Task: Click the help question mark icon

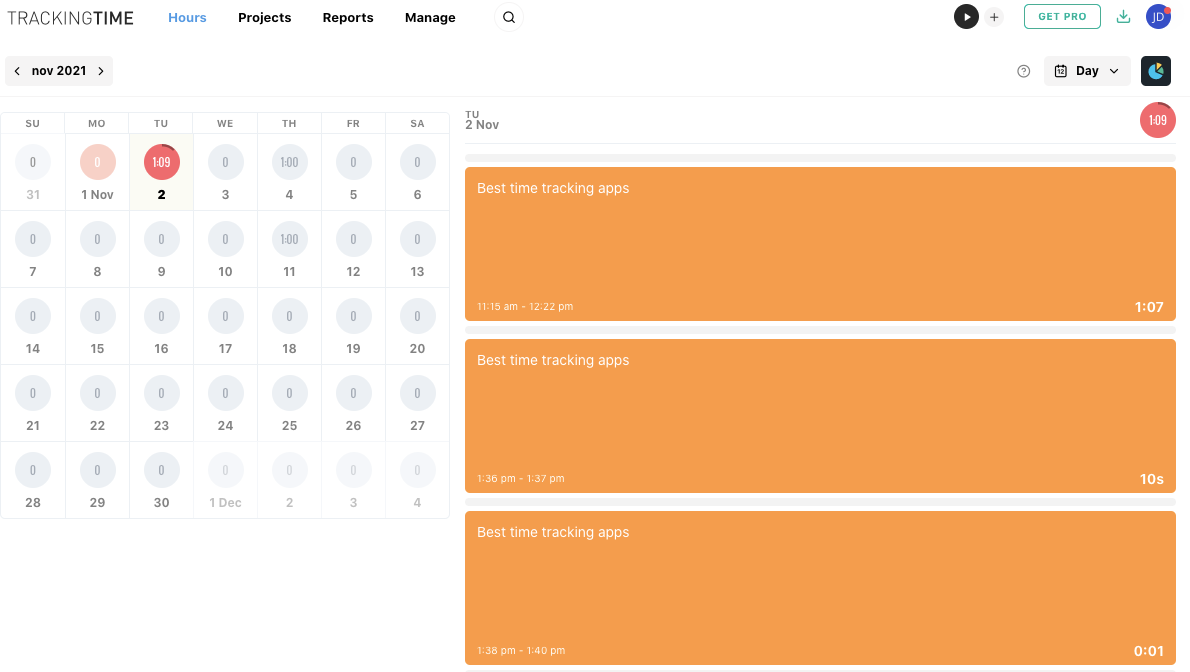Action: pyautogui.click(x=1024, y=71)
